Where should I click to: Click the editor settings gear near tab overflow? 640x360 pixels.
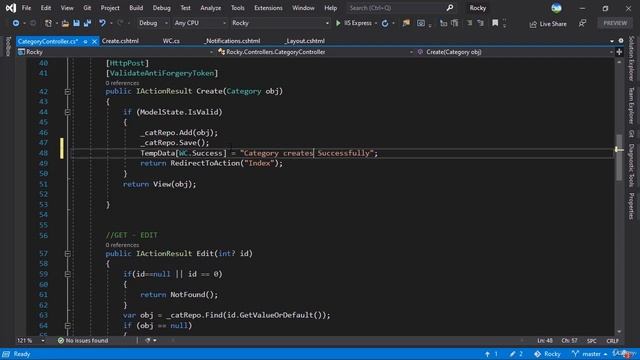[x=621, y=41]
